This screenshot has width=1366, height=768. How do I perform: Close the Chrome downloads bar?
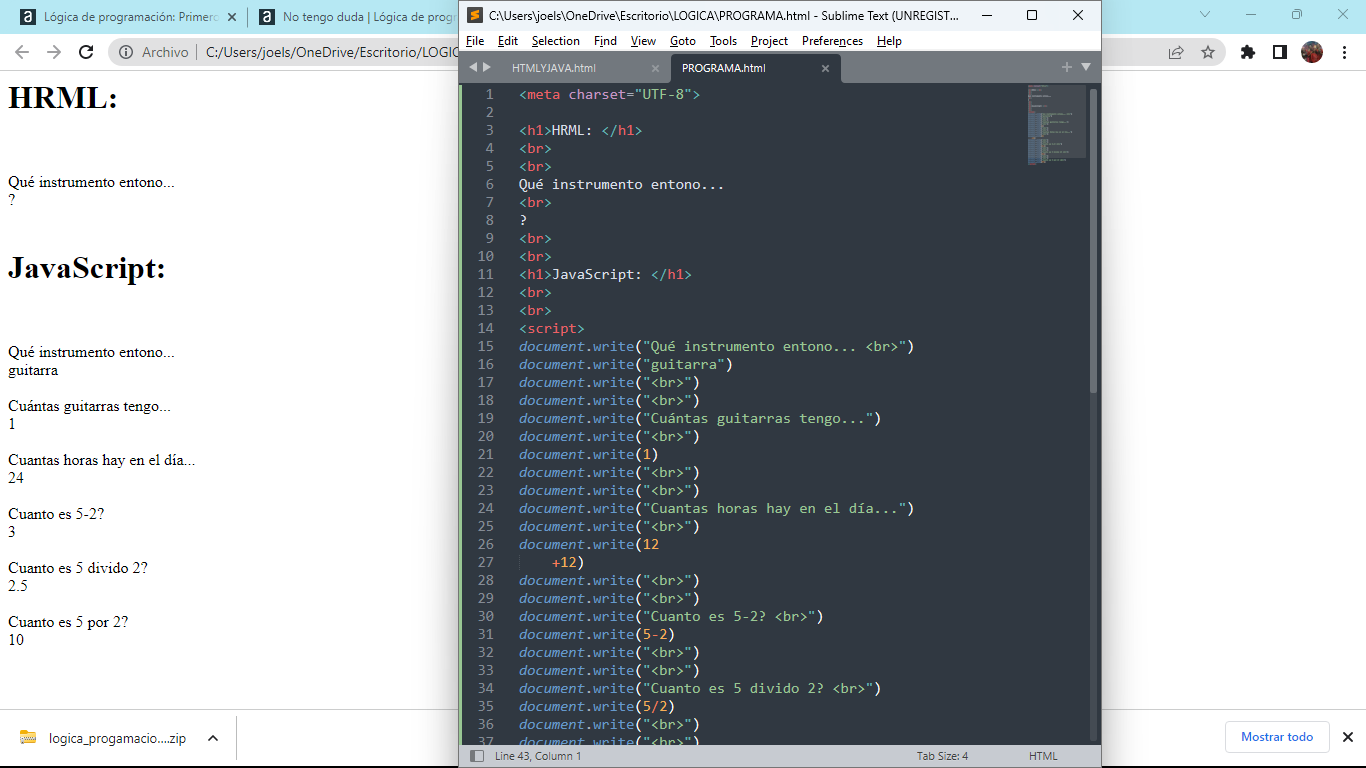tap(1348, 737)
